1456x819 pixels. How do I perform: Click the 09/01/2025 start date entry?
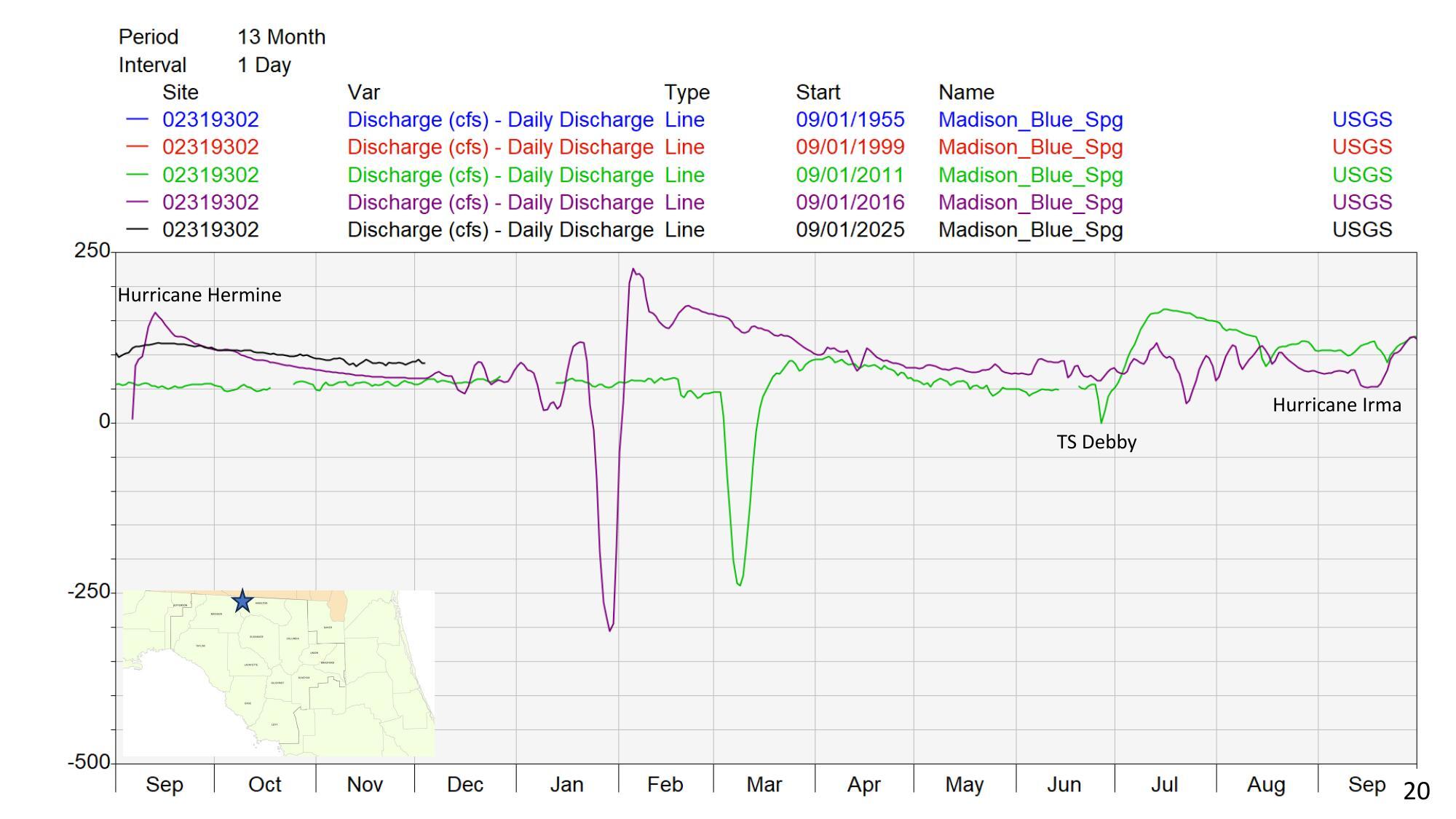click(x=850, y=230)
